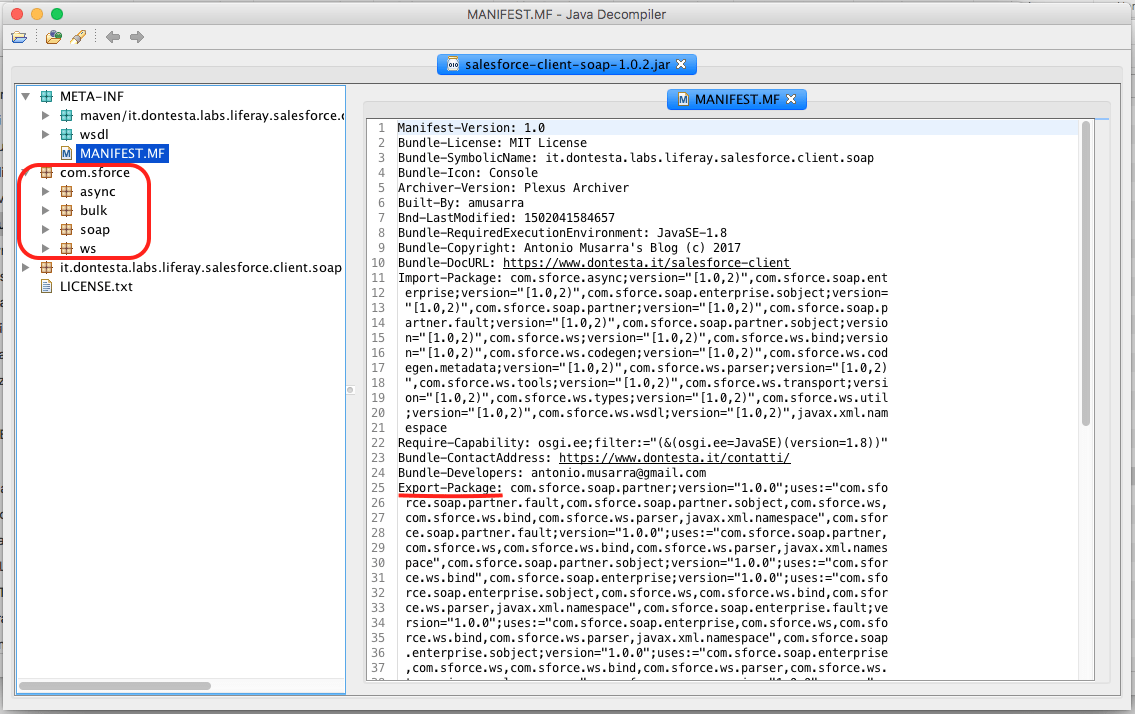Viewport: 1135px width, 714px height.
Task: Click the Open Type toolbar icon
Action: pos(54,37)
